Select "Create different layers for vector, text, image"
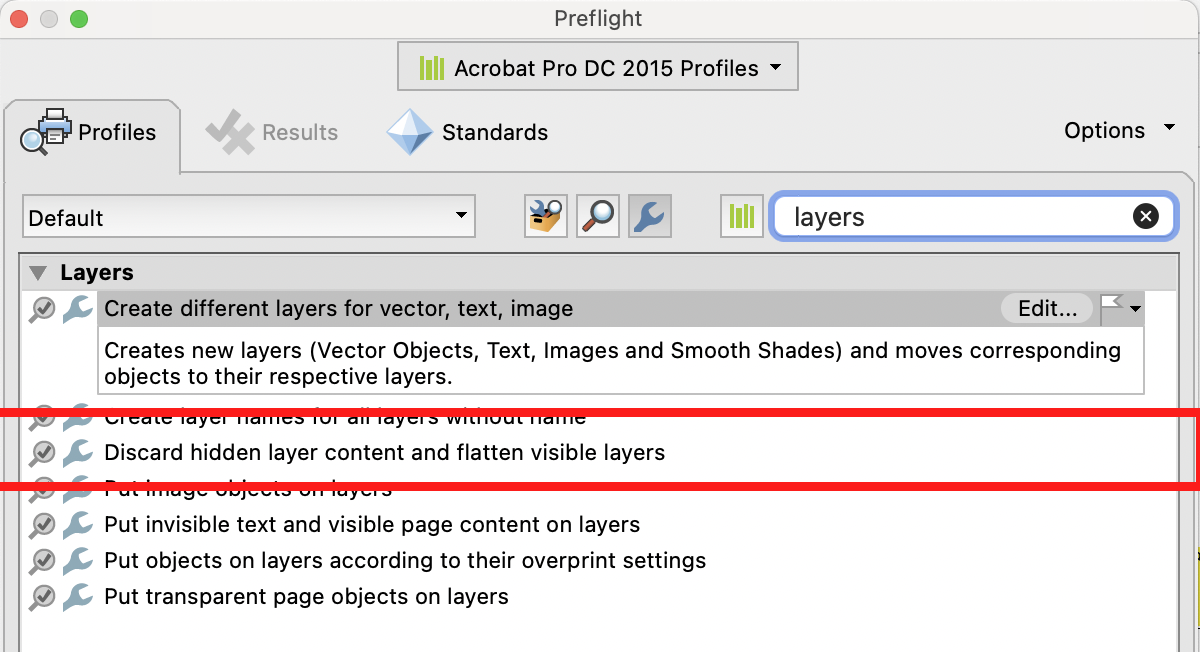 click(x=339, y=309)
